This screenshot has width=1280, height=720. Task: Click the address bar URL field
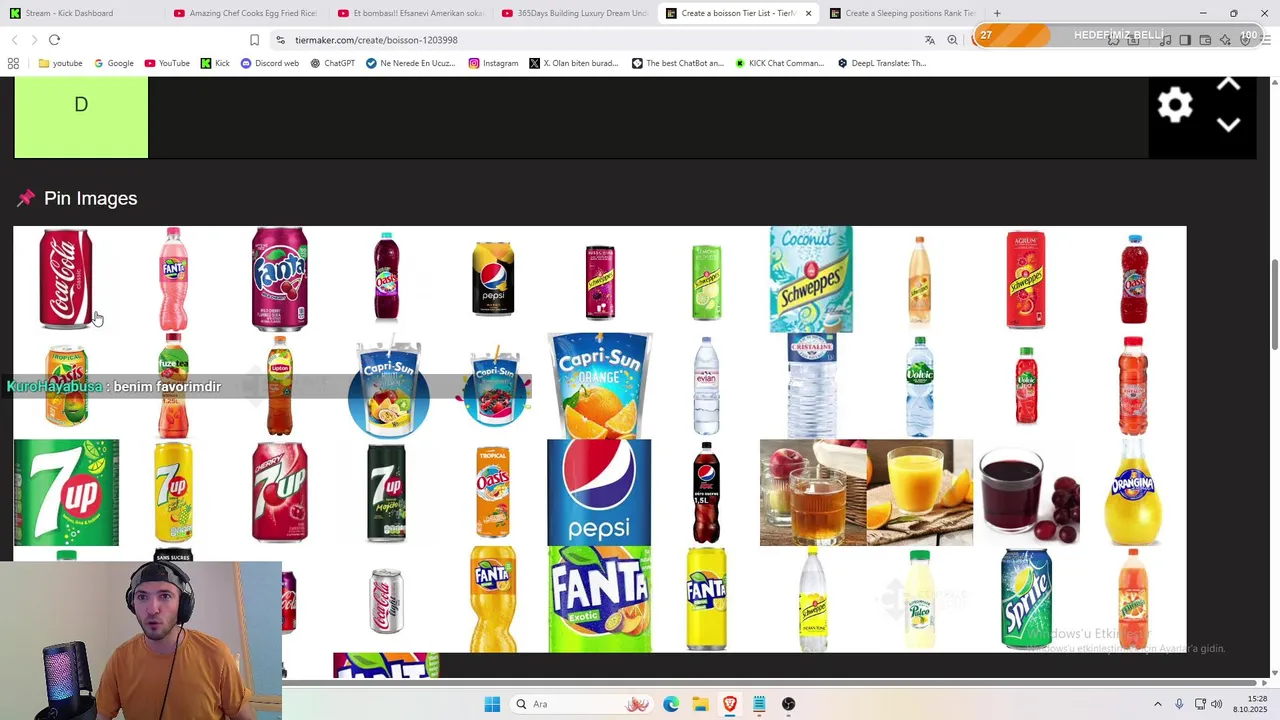click(x=600, y=40)
